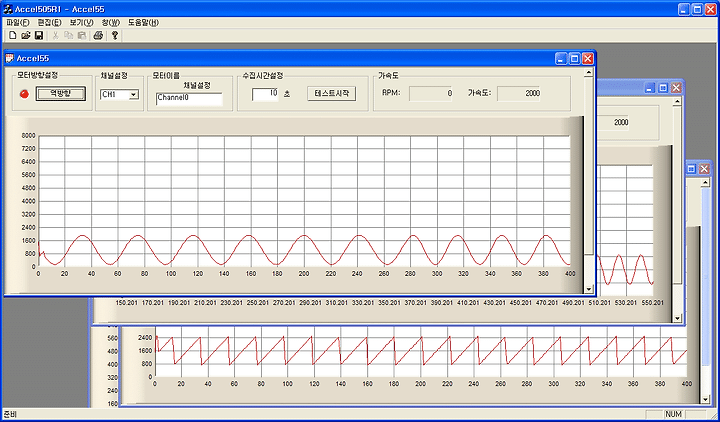720x422 pixels.
Task: Minimize the second background child window
Action: tap(649, 88)
